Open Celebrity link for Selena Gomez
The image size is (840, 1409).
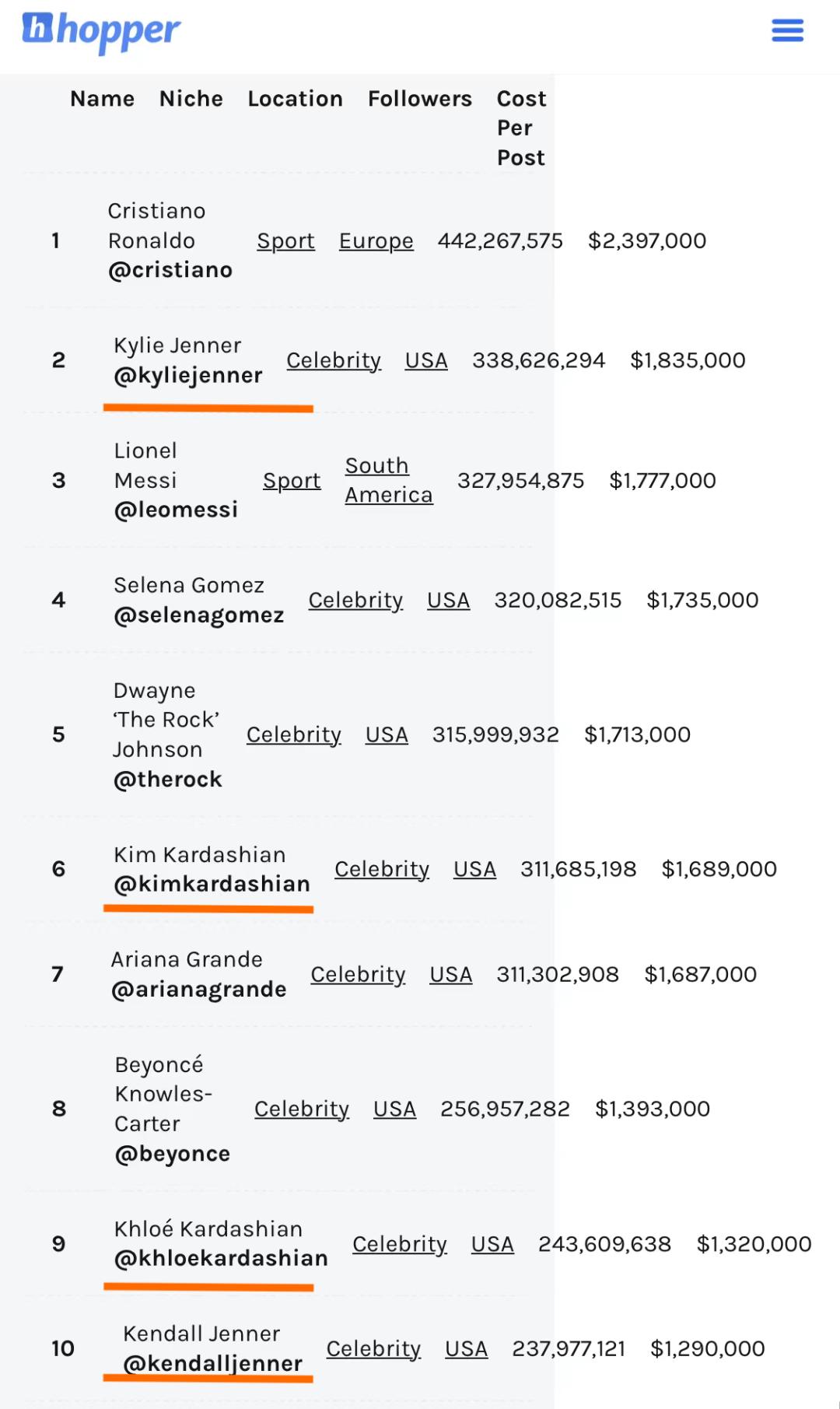355,601
